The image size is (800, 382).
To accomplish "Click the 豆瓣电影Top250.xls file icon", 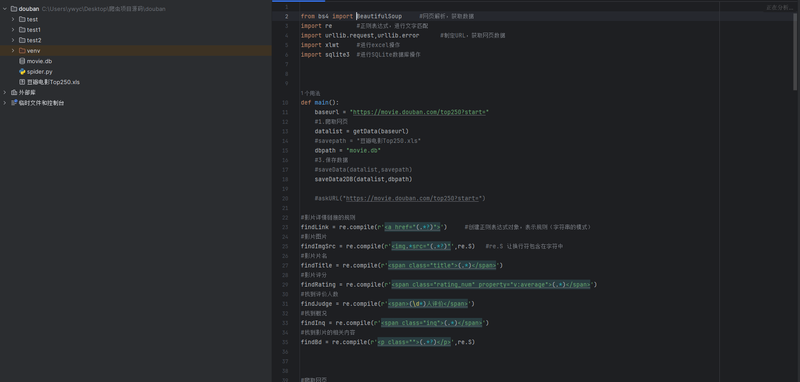I will [22, 82].
